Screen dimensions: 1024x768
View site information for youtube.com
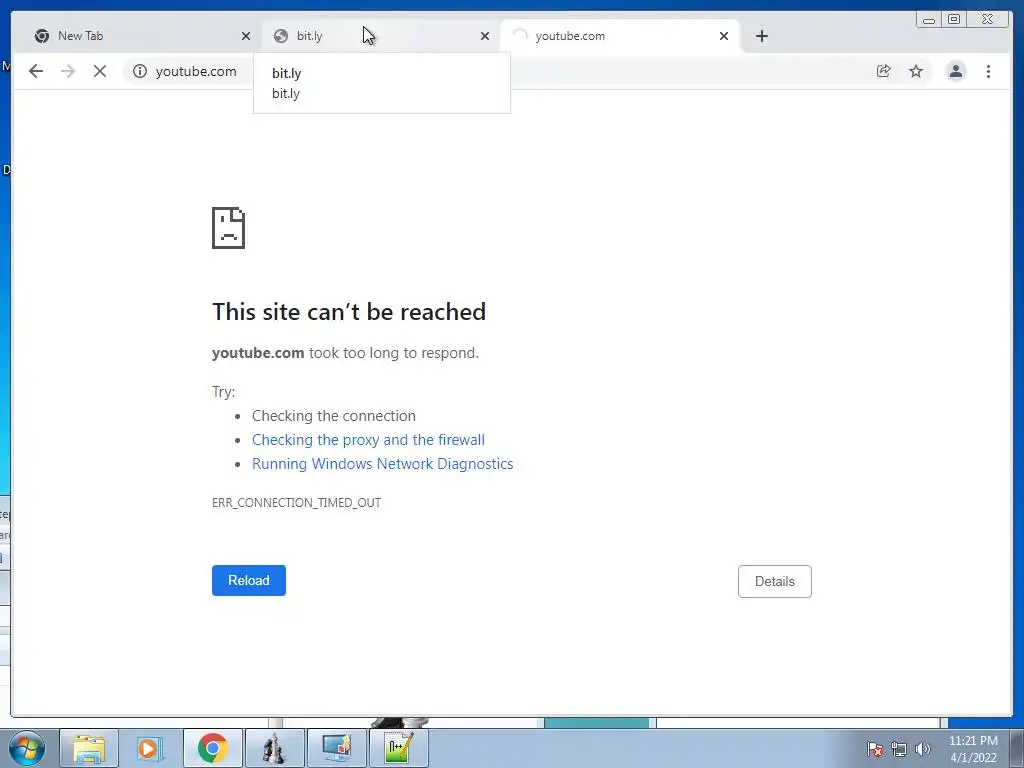[x=140, y=71]
